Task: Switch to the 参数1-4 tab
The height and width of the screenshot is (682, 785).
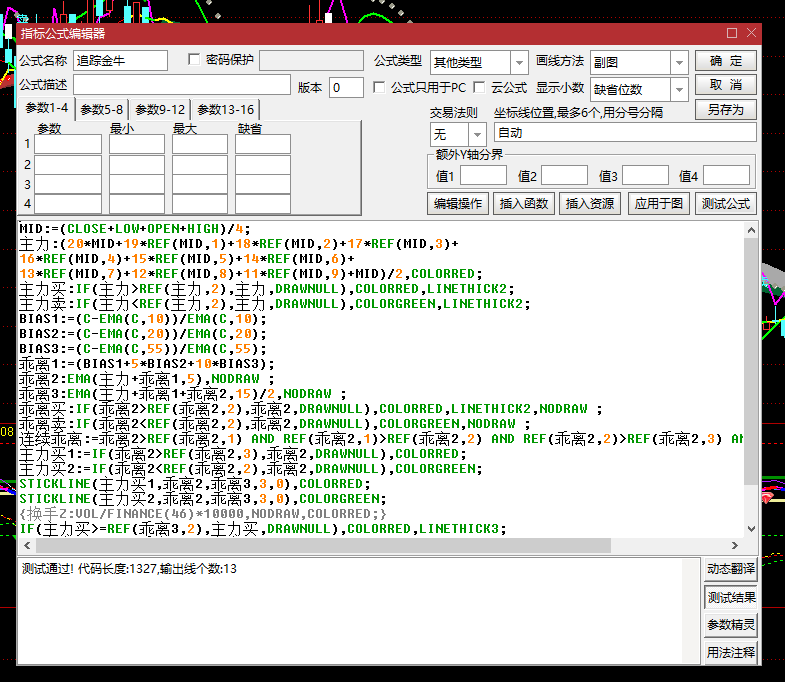Action: tap(47, 108)
